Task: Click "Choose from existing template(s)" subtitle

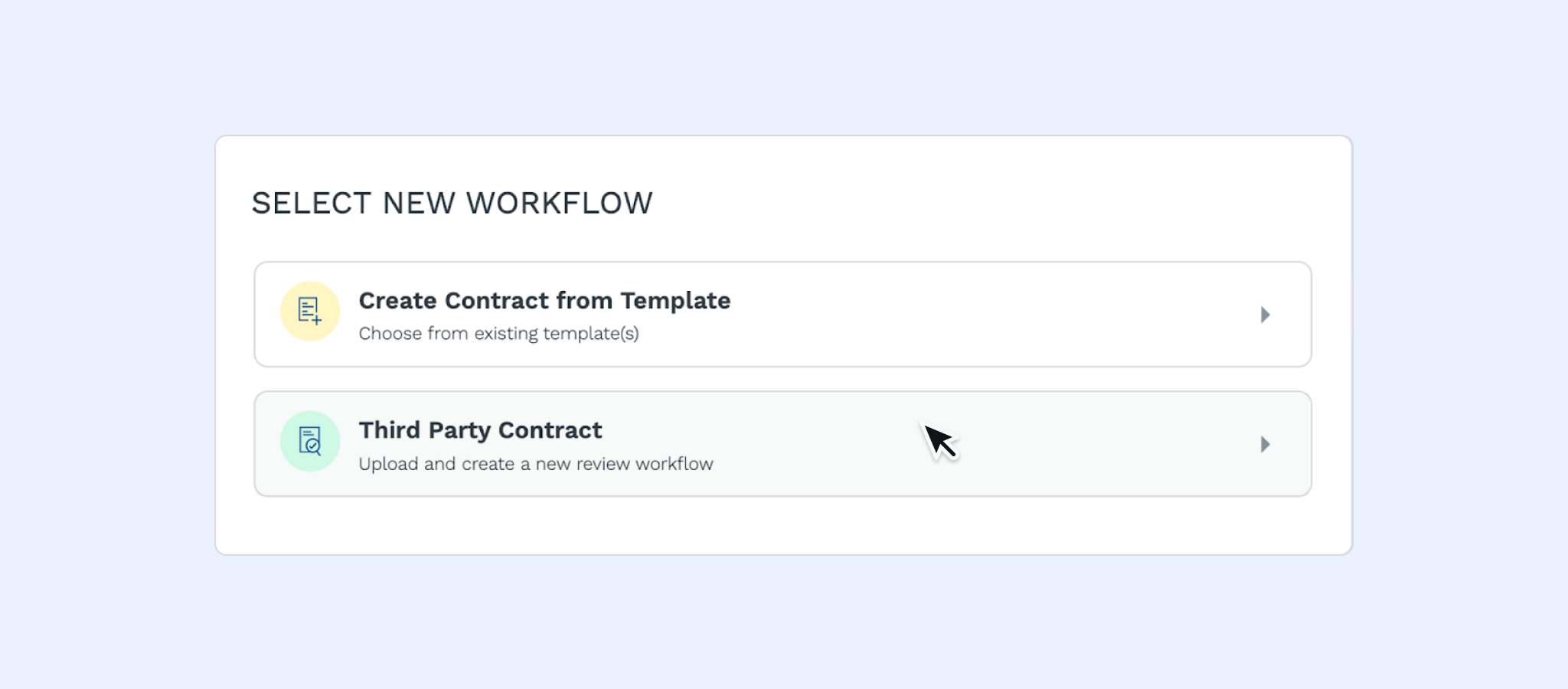Action: point(498,334)
